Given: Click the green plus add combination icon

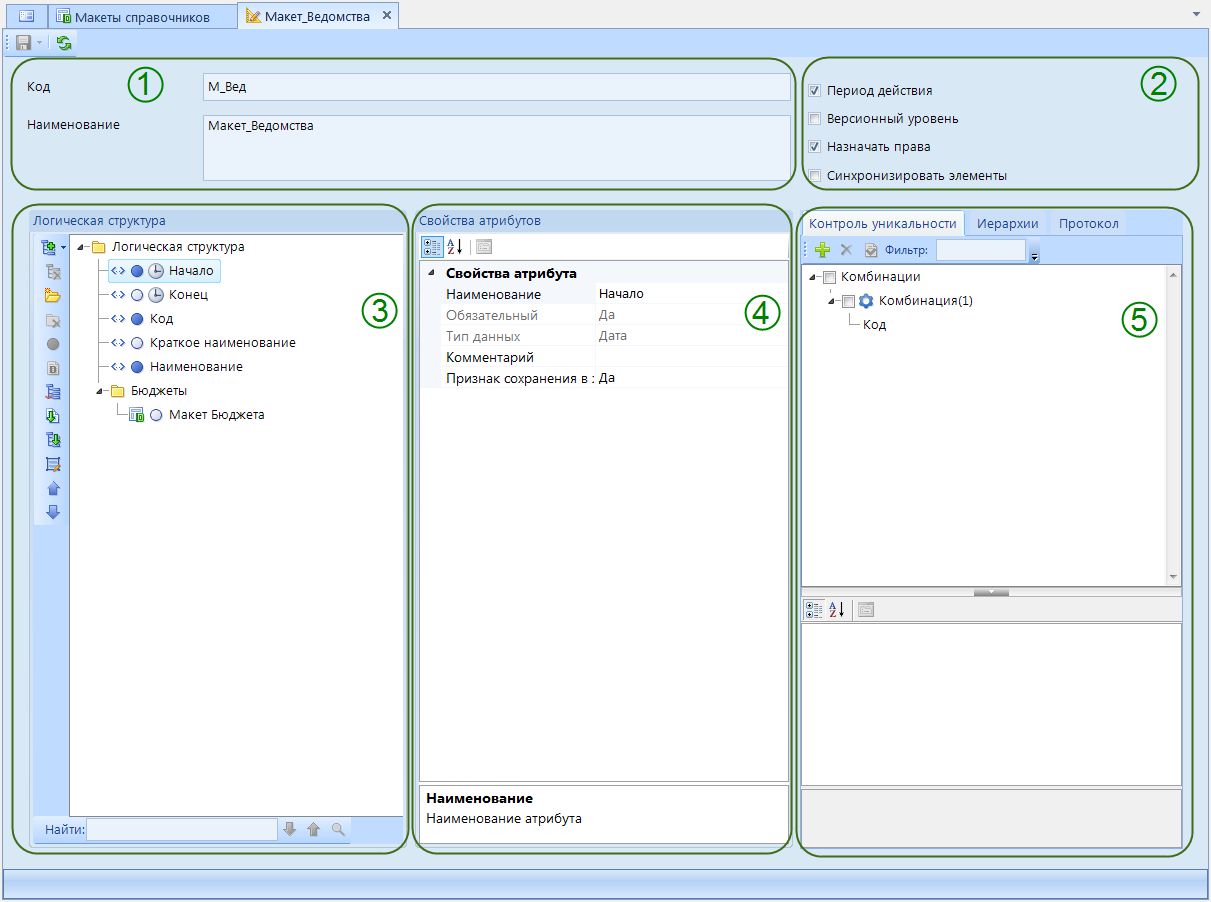Looking at the screenshot, I should tap(822, 251).
